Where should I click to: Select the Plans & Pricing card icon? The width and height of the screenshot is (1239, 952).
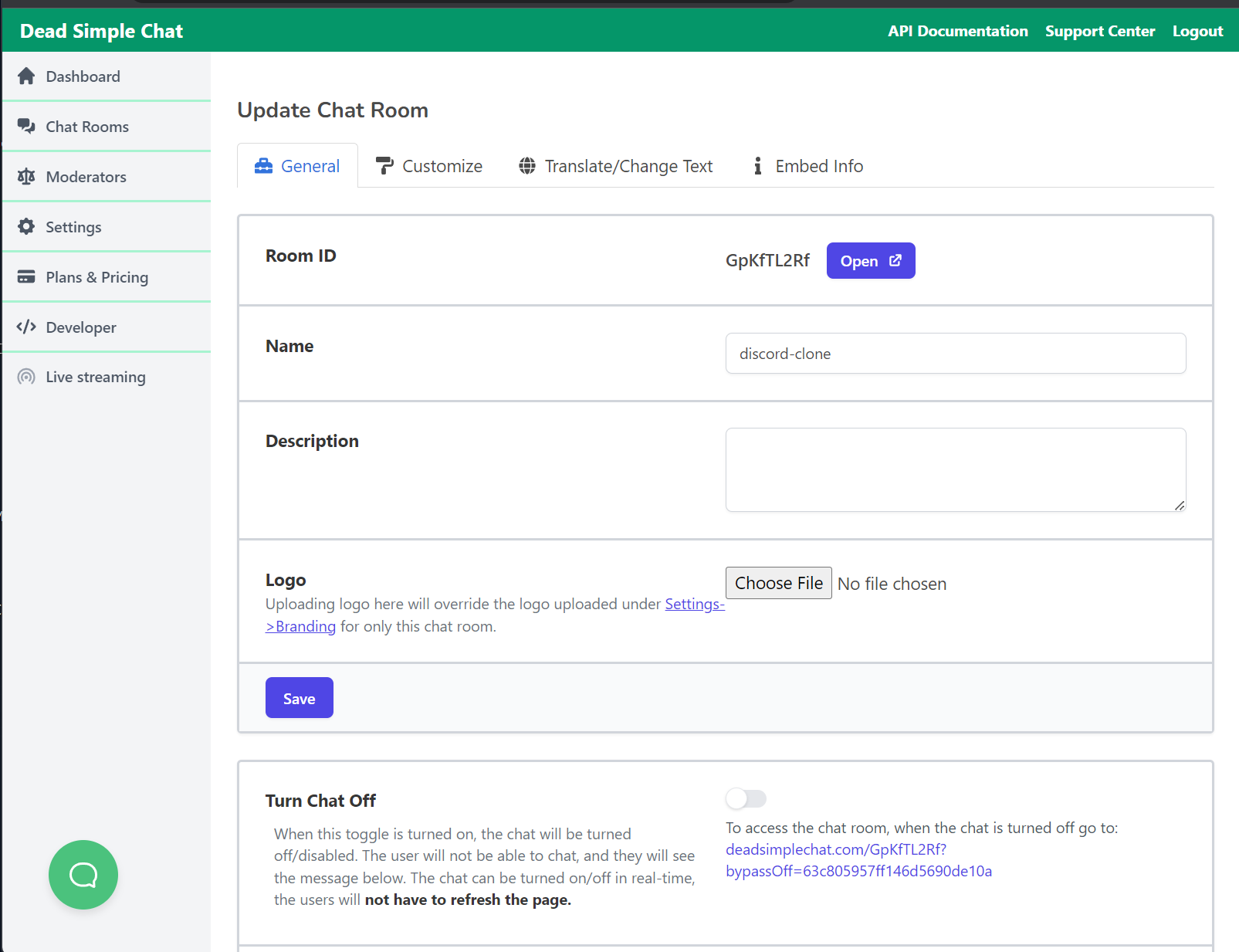tap(26, 276)
